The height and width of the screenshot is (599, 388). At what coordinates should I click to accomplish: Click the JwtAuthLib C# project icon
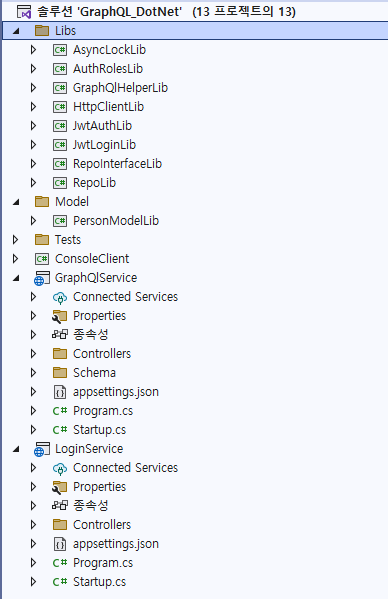click(60, 126)
